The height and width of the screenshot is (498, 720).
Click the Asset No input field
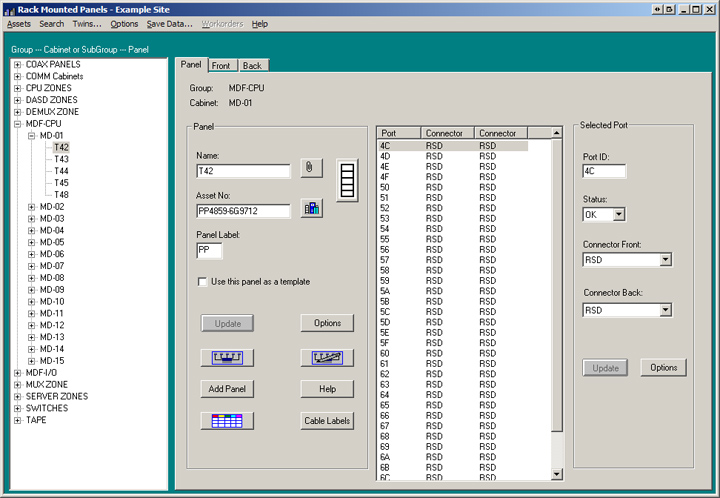click(x=243, y=211)
